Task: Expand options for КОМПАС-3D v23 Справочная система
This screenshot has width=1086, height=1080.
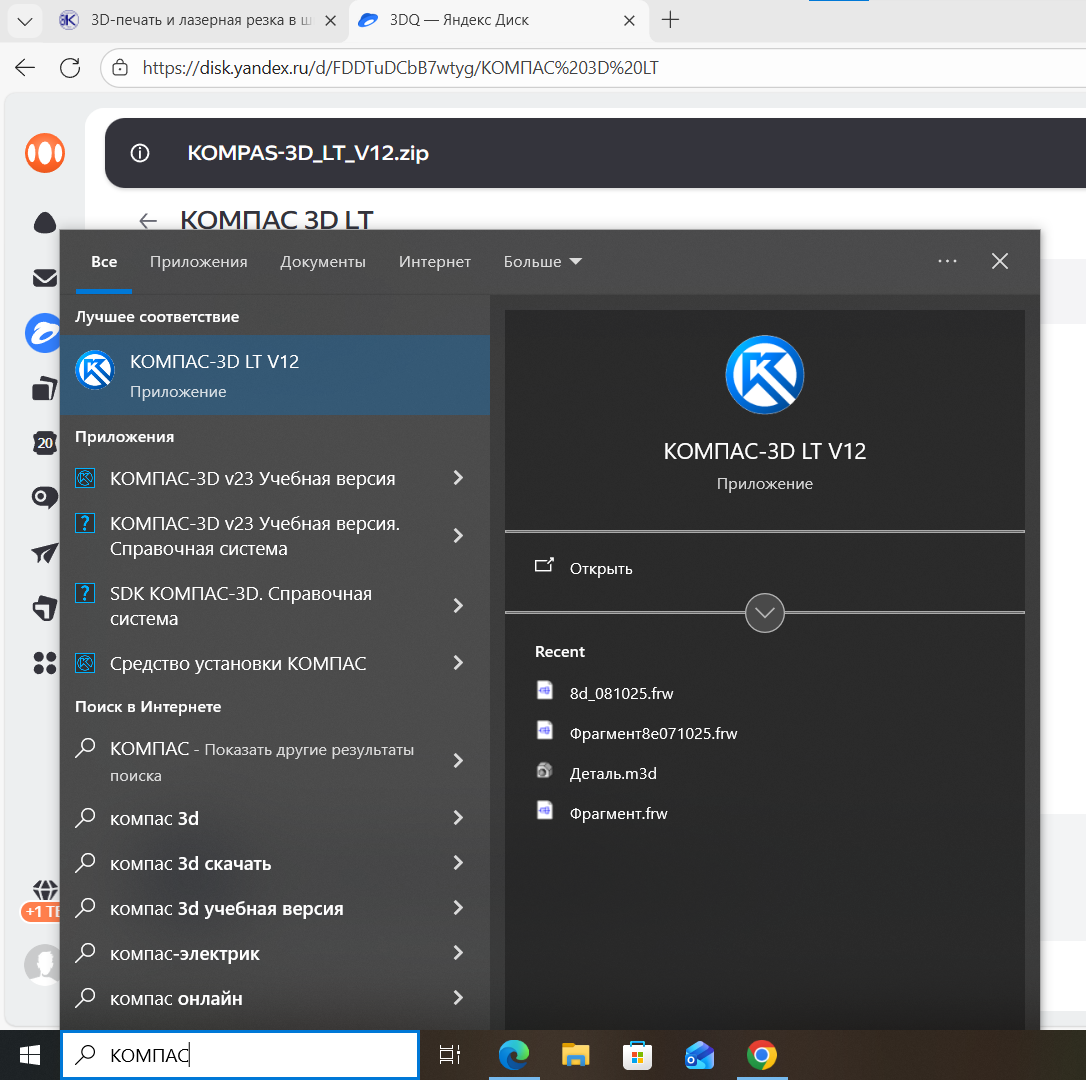Action: coord(458,535)
